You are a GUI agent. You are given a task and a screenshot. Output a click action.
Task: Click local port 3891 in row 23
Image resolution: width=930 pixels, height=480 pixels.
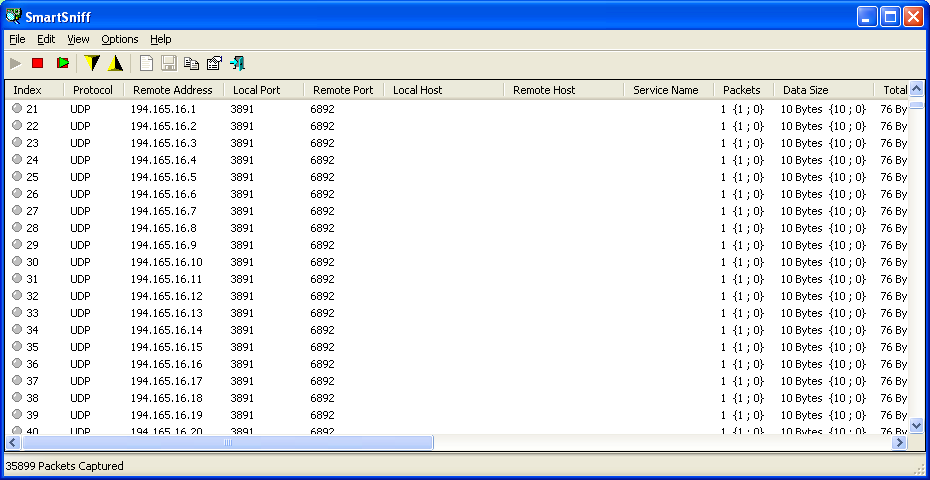pyautogui.click(x=242, y=143)
